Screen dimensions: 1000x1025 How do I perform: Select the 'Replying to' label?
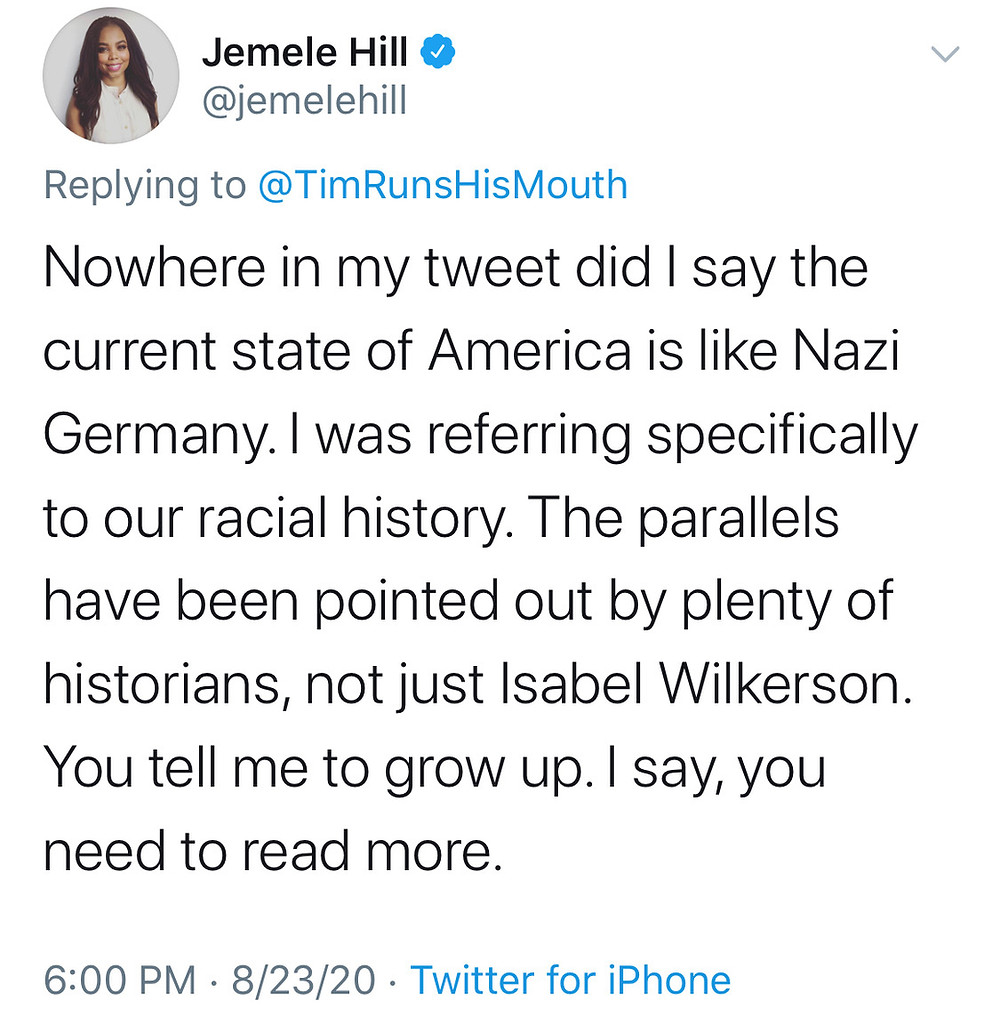145,186
